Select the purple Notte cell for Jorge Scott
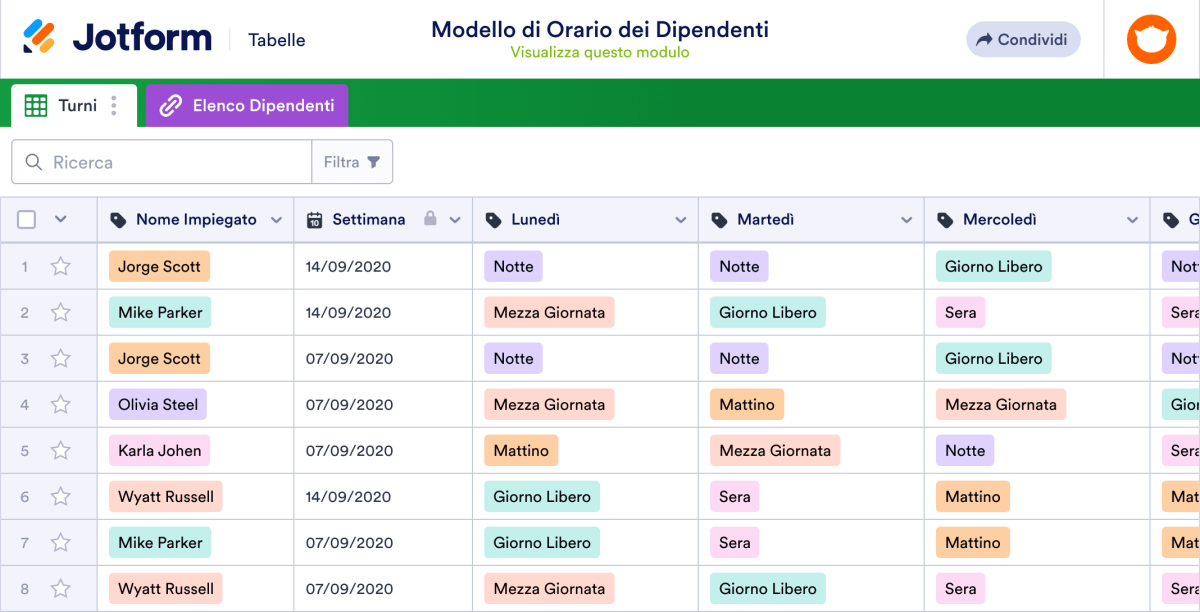The width and height of the screenshot is (1200, 612). point(513,266)
